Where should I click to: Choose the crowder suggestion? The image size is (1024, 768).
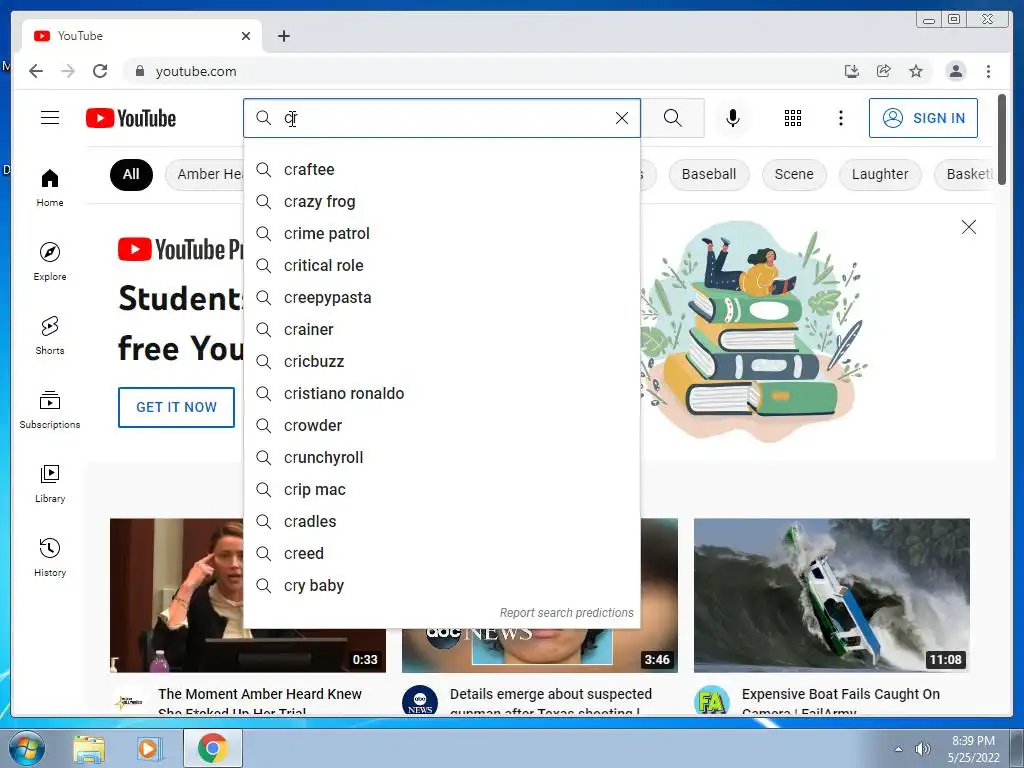(441, 425)
